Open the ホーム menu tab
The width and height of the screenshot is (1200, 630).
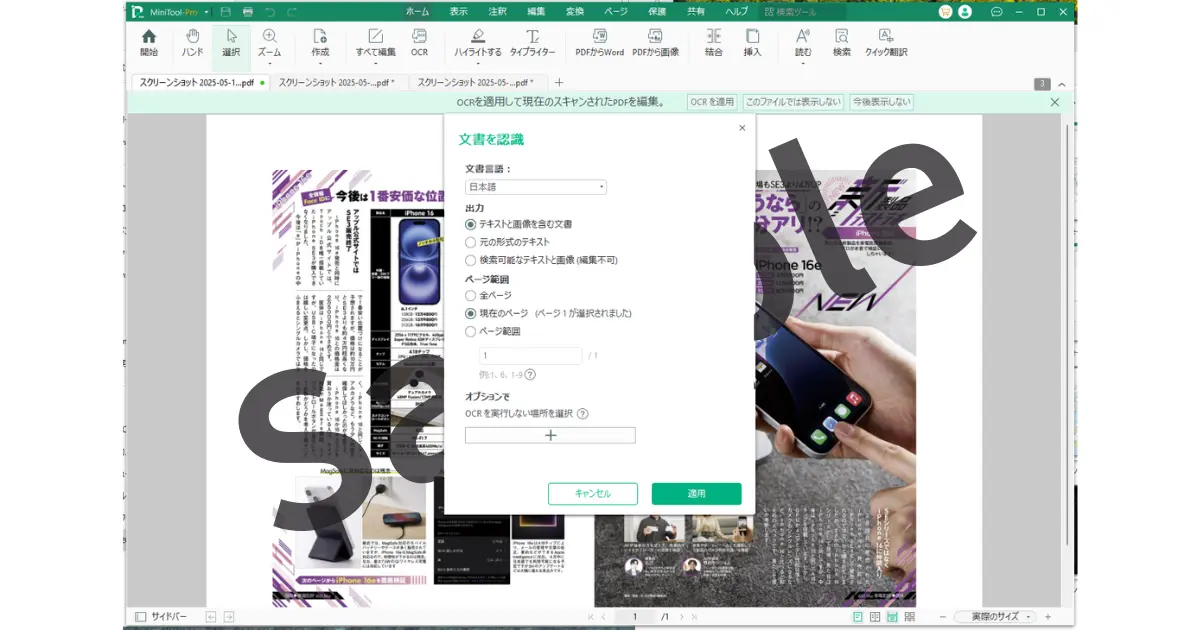pyautogui.click(x=418, y=12)
